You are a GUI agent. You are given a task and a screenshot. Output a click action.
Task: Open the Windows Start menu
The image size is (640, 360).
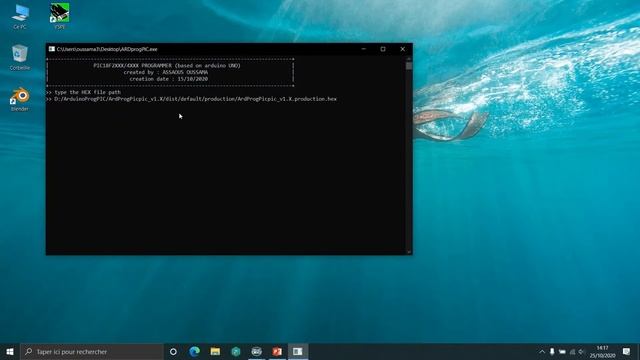click(10, 351)
